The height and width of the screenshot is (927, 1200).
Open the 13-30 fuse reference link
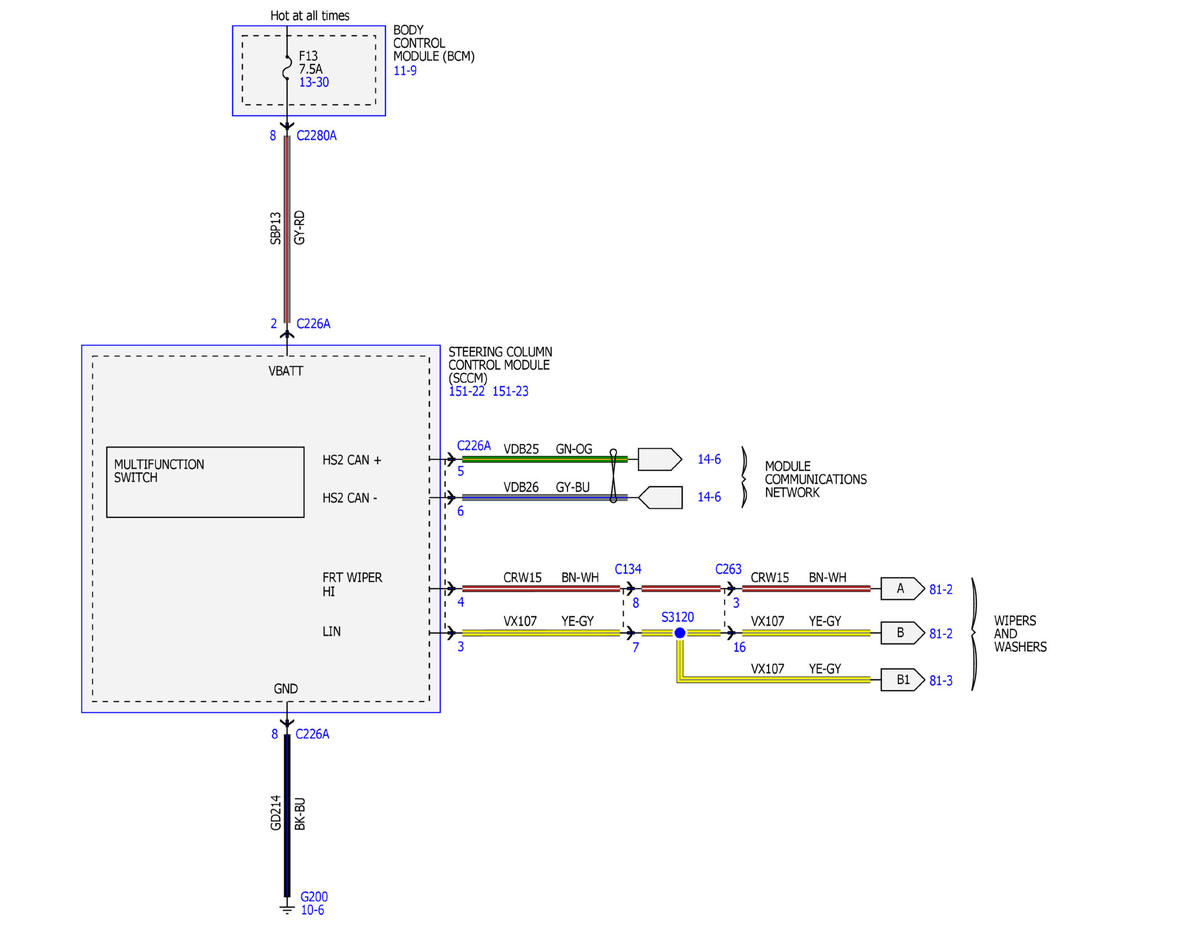tap(314, 82)
